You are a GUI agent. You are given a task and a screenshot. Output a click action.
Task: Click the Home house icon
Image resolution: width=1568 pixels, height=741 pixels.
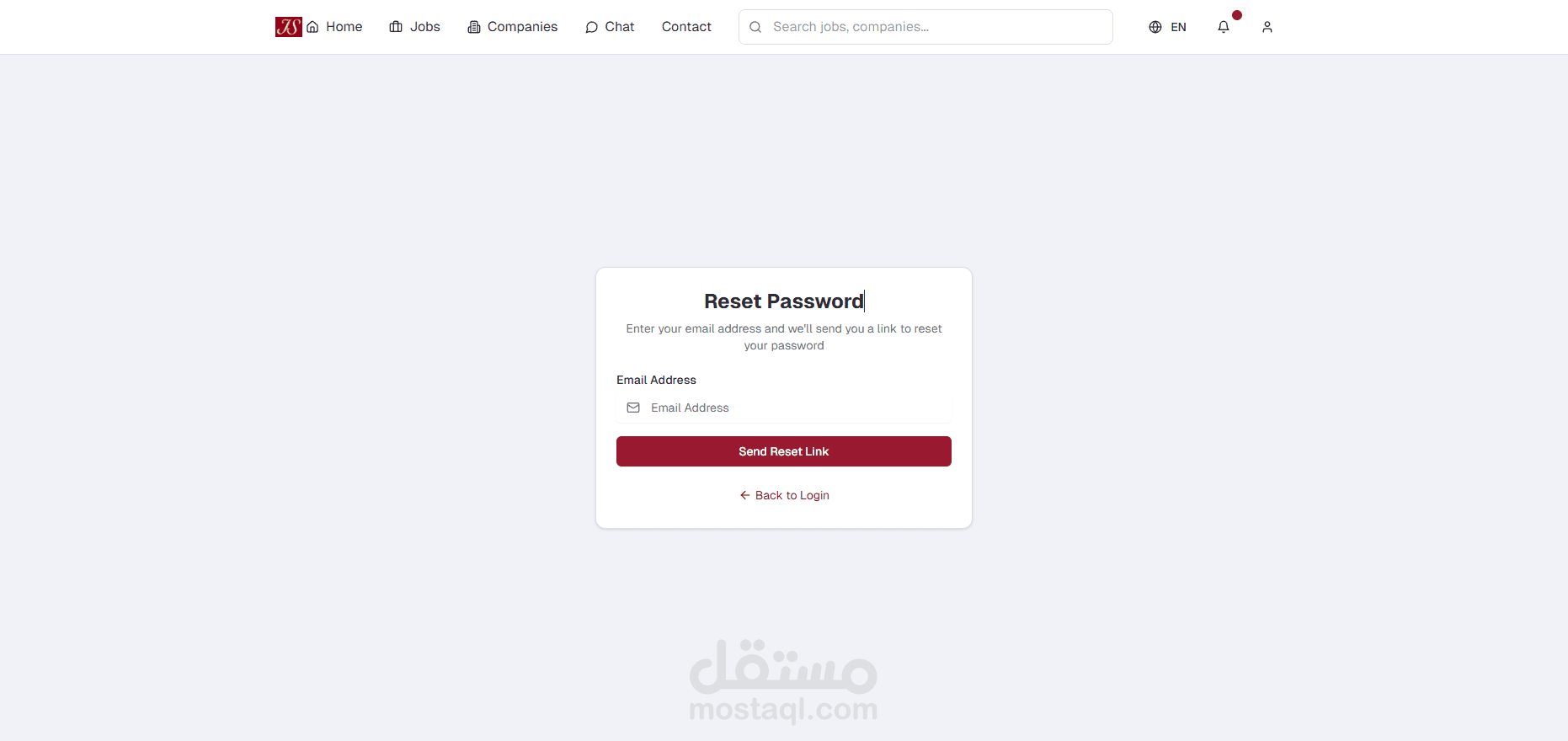click(x=312, y=27)
